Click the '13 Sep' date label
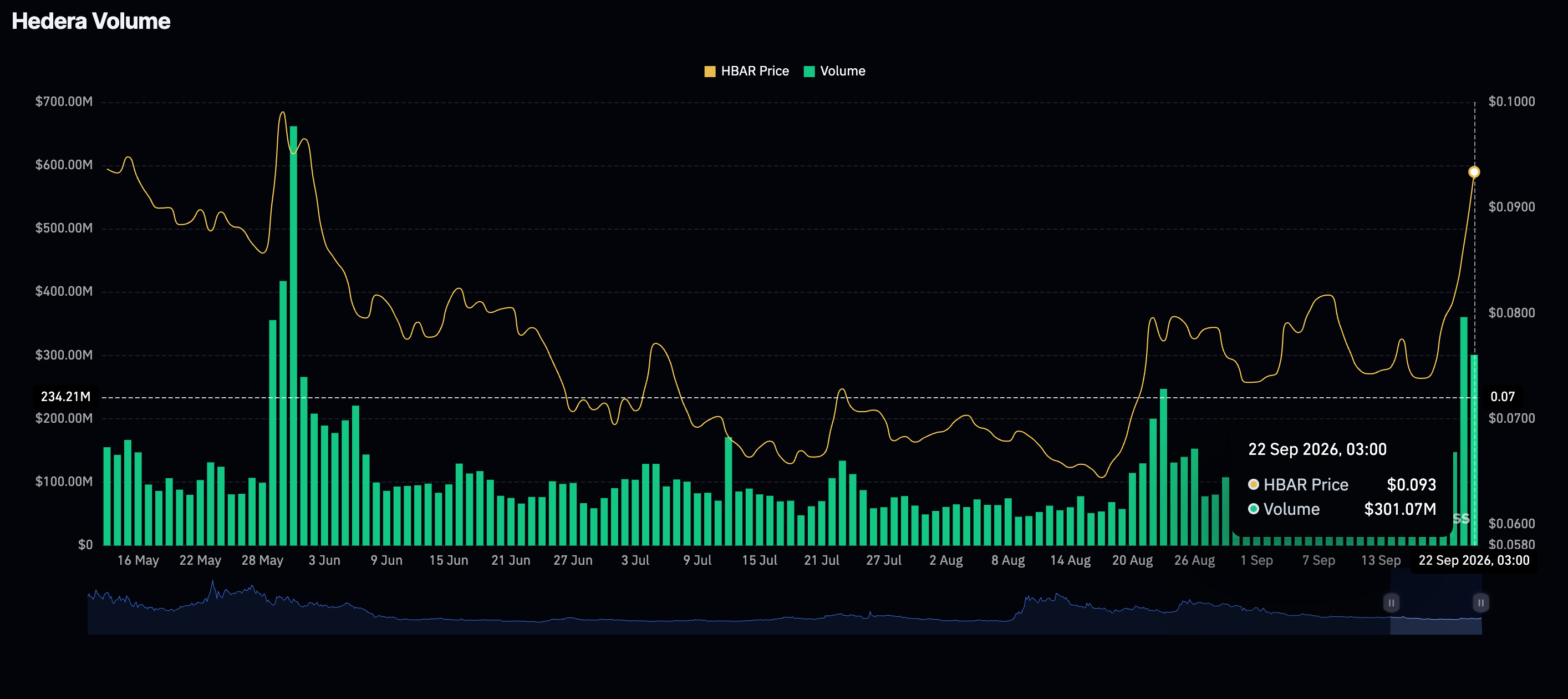 point(1381,561)
